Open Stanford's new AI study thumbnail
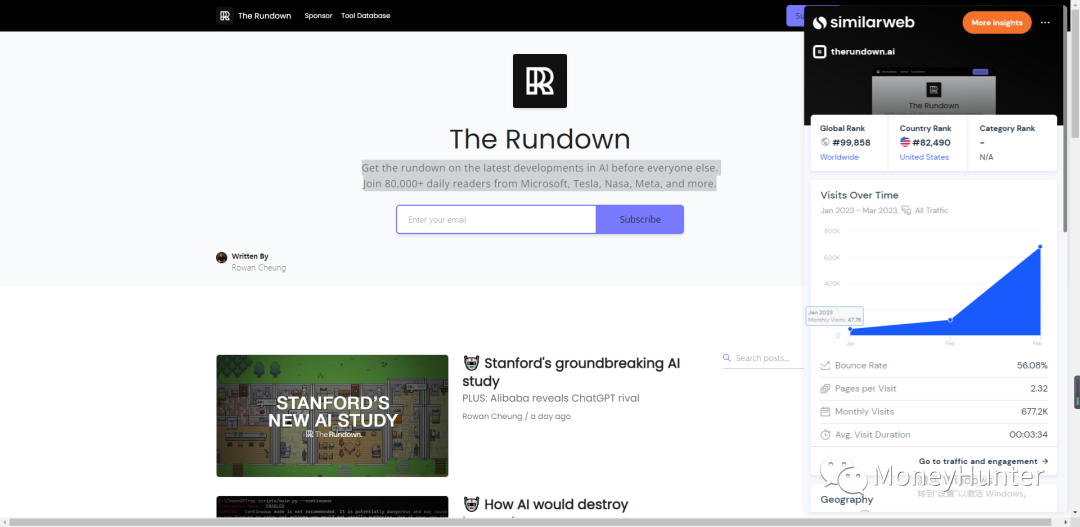The height and width of the screenshot is (527, 1080). (x=332, y=416)
